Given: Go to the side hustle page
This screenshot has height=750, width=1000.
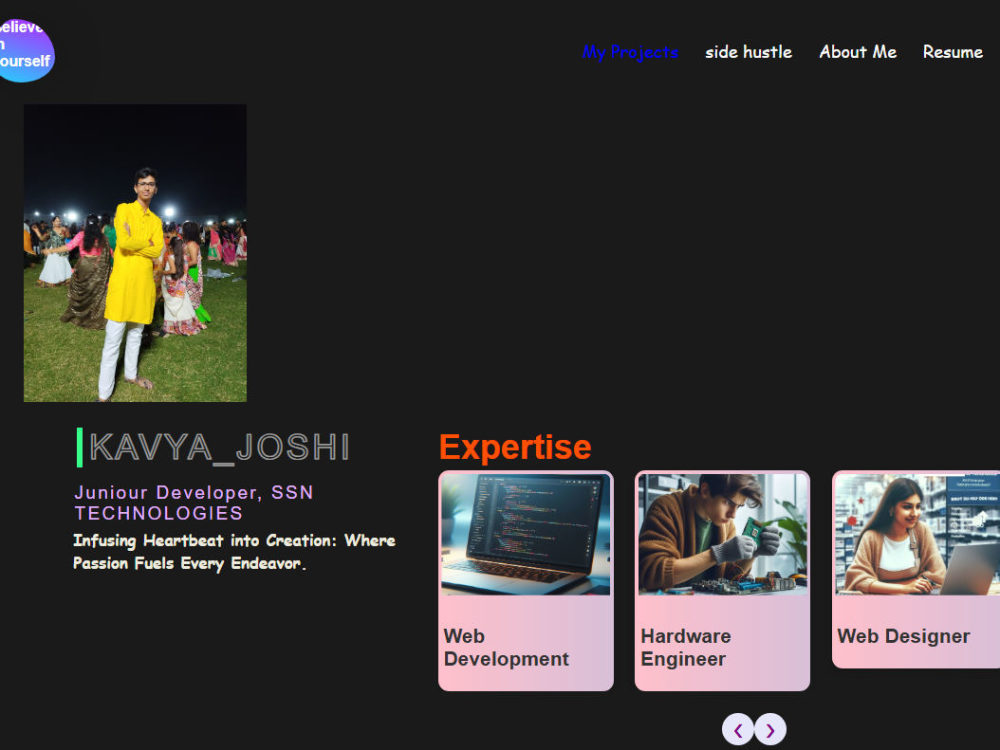Looking at the screenshot, I should pos(749,52).
